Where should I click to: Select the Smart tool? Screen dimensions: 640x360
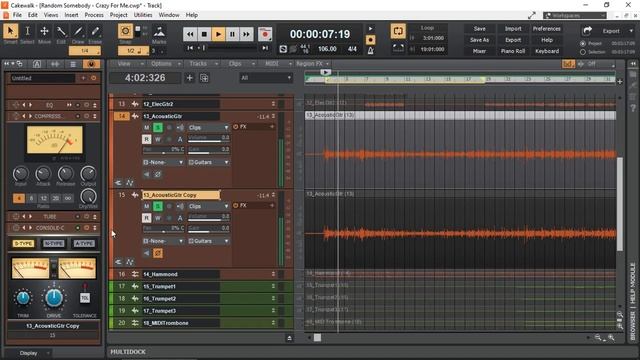click(x=10, y=31)
